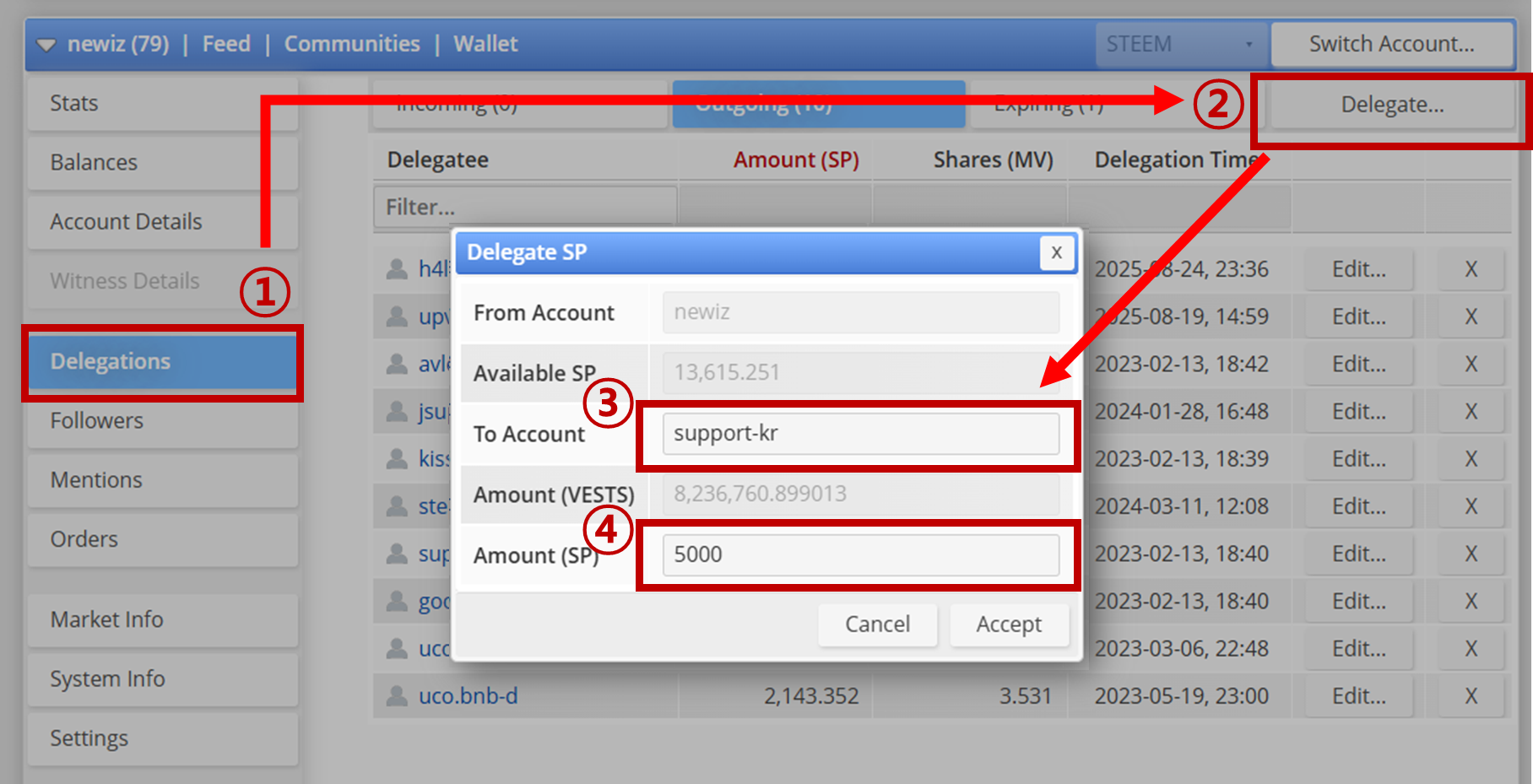Image resolution: width=1533 pixels, height=784 pixels.
Task: Focus the Amount (SP) field
Action: pyautogui.click(x=861, y=555)
